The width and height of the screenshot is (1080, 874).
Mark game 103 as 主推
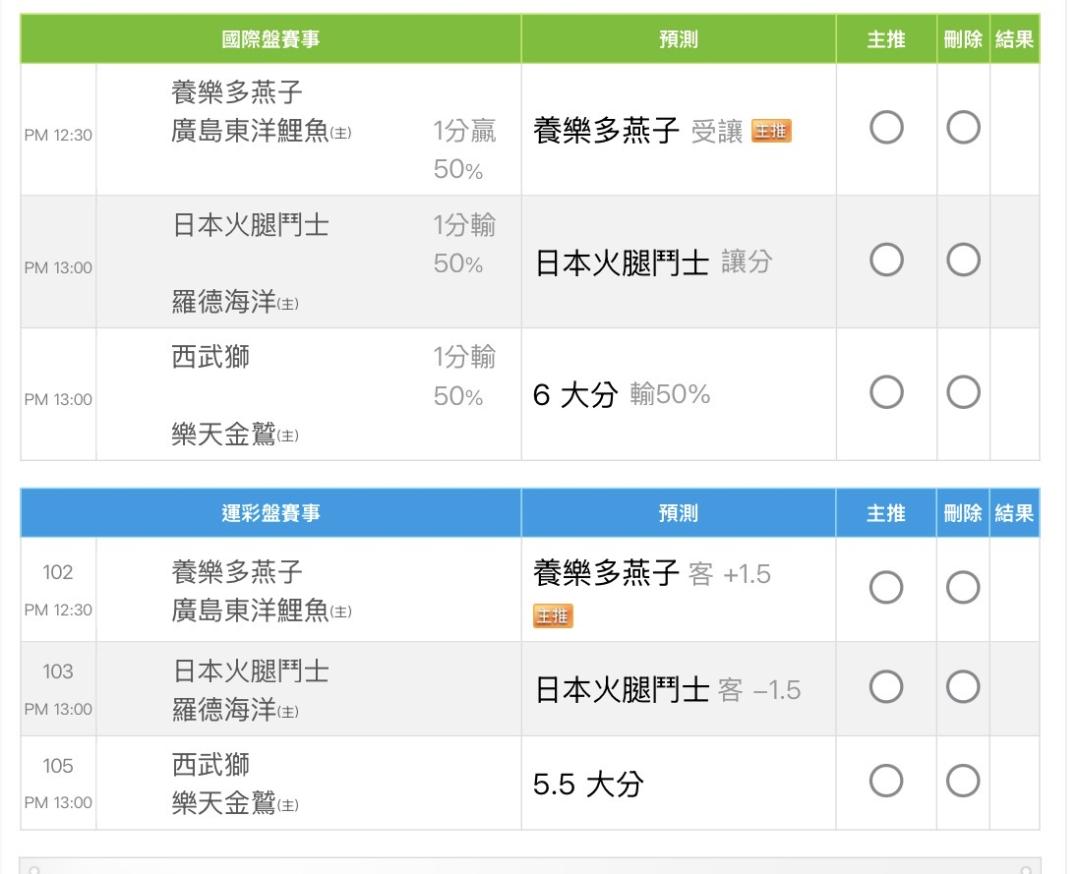click(886, 687)
